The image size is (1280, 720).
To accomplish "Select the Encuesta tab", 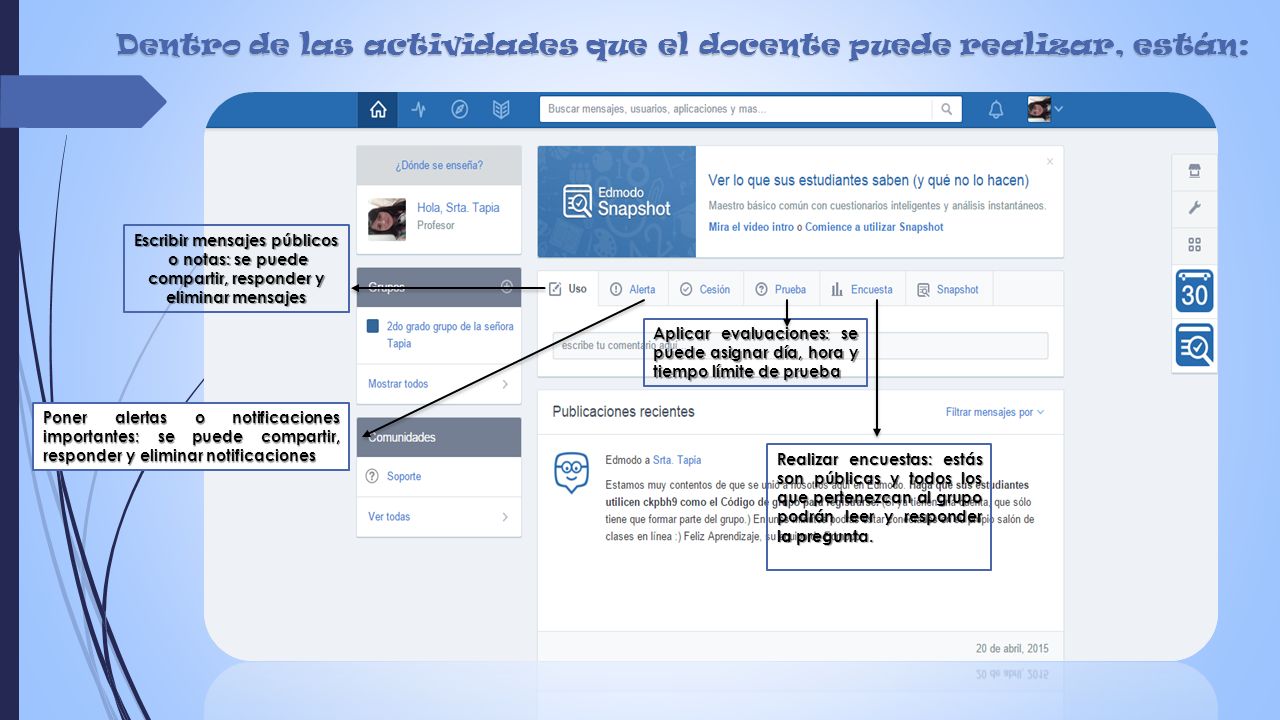I will click(862, 289).
